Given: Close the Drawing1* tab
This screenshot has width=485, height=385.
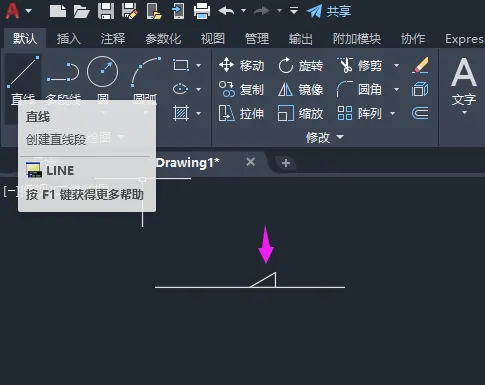Looking at the screenshot, I should tap(251, 162).
